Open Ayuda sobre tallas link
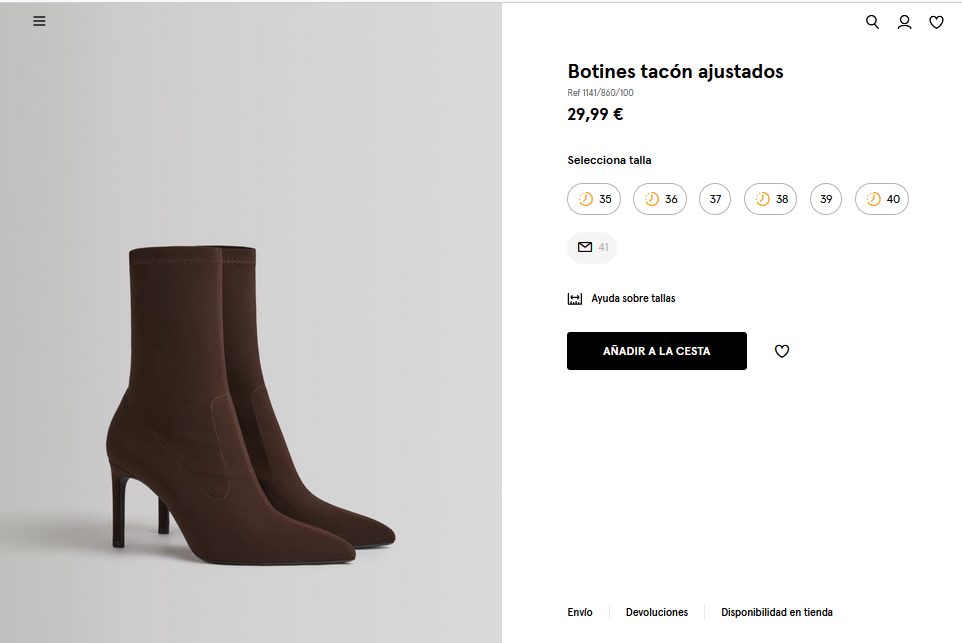 tap(633, 299)
